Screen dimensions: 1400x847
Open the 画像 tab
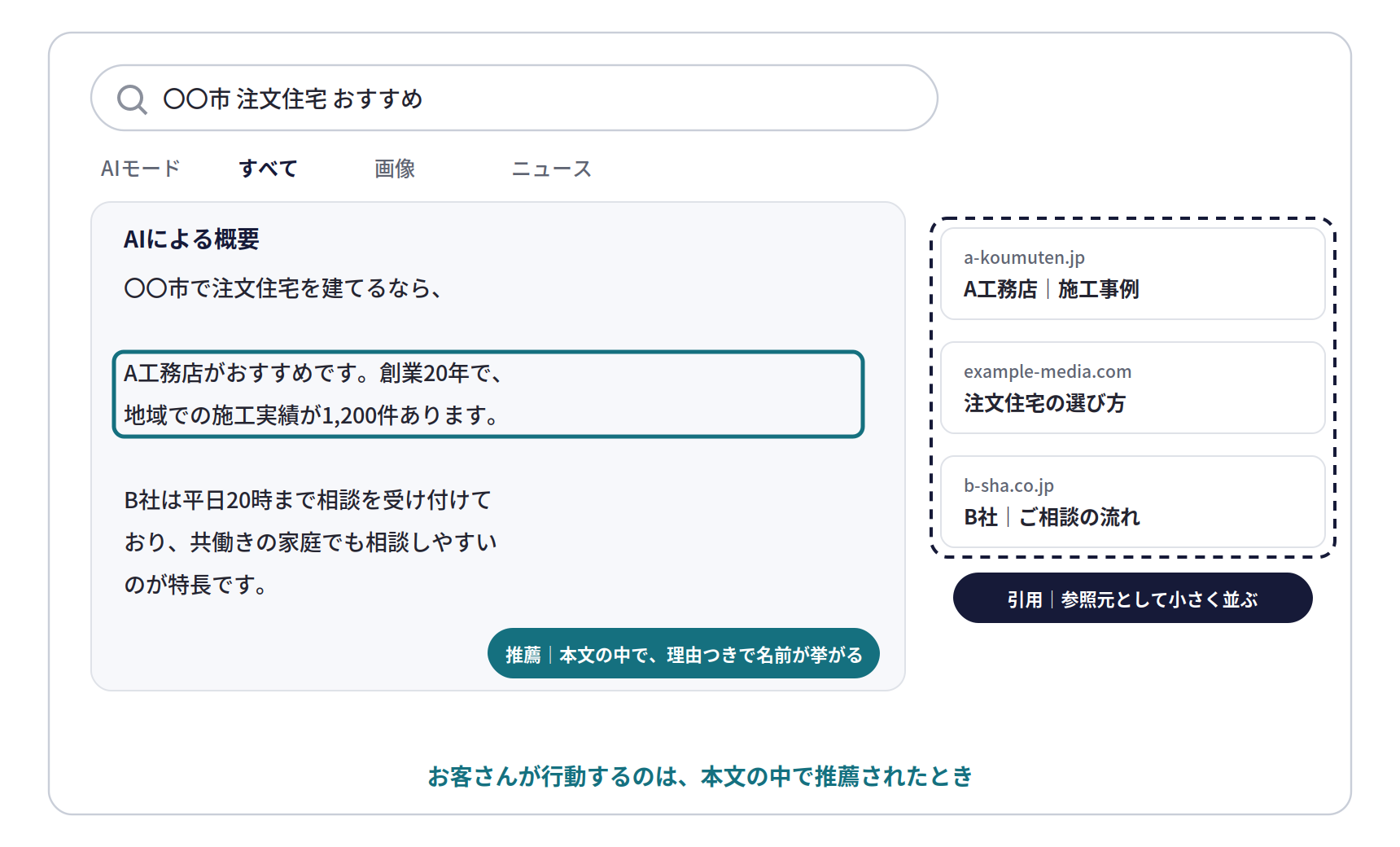click(395, 169)
